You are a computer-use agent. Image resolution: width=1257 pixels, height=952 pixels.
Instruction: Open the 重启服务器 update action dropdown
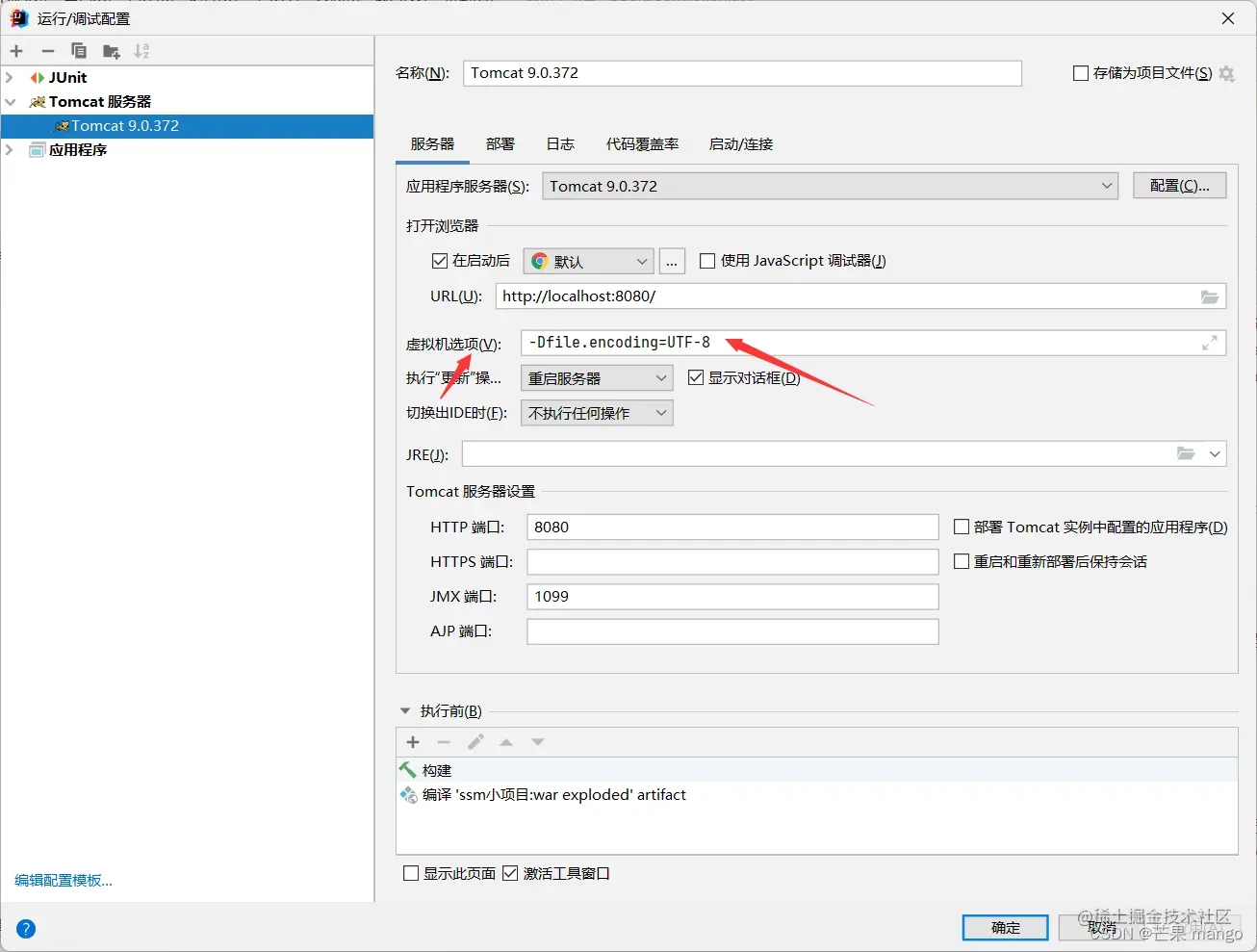click(597, 378)
